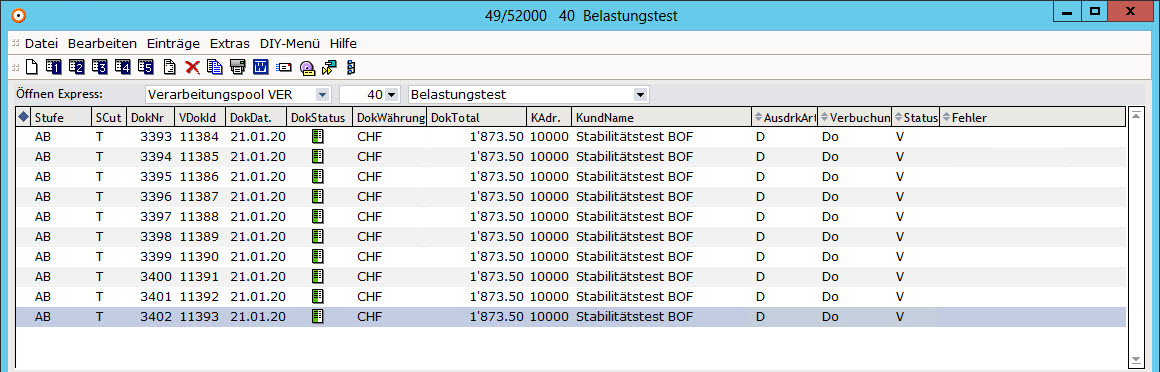Click the purple disc icon

307,68
